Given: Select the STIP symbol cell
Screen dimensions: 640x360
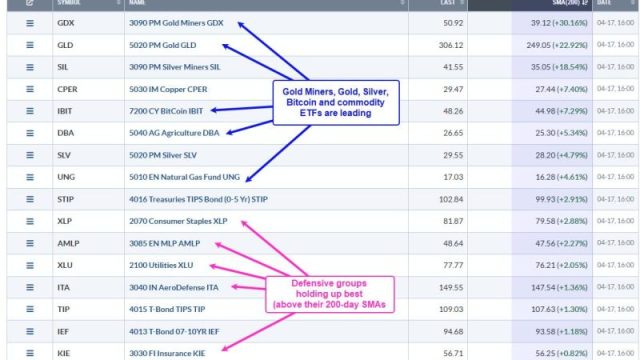Looking at the screenshot, I should [65, 199].
